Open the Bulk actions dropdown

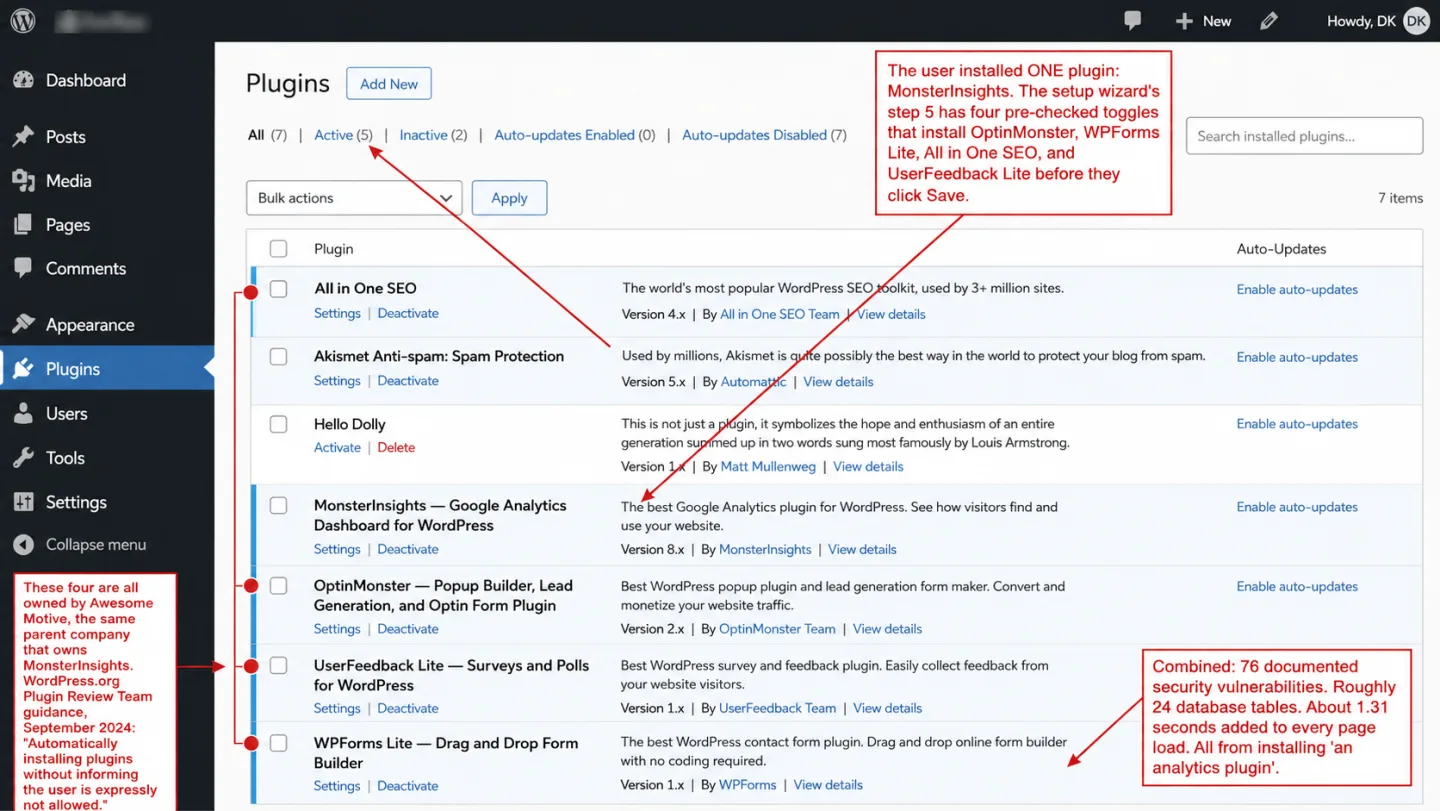point(354,198)
